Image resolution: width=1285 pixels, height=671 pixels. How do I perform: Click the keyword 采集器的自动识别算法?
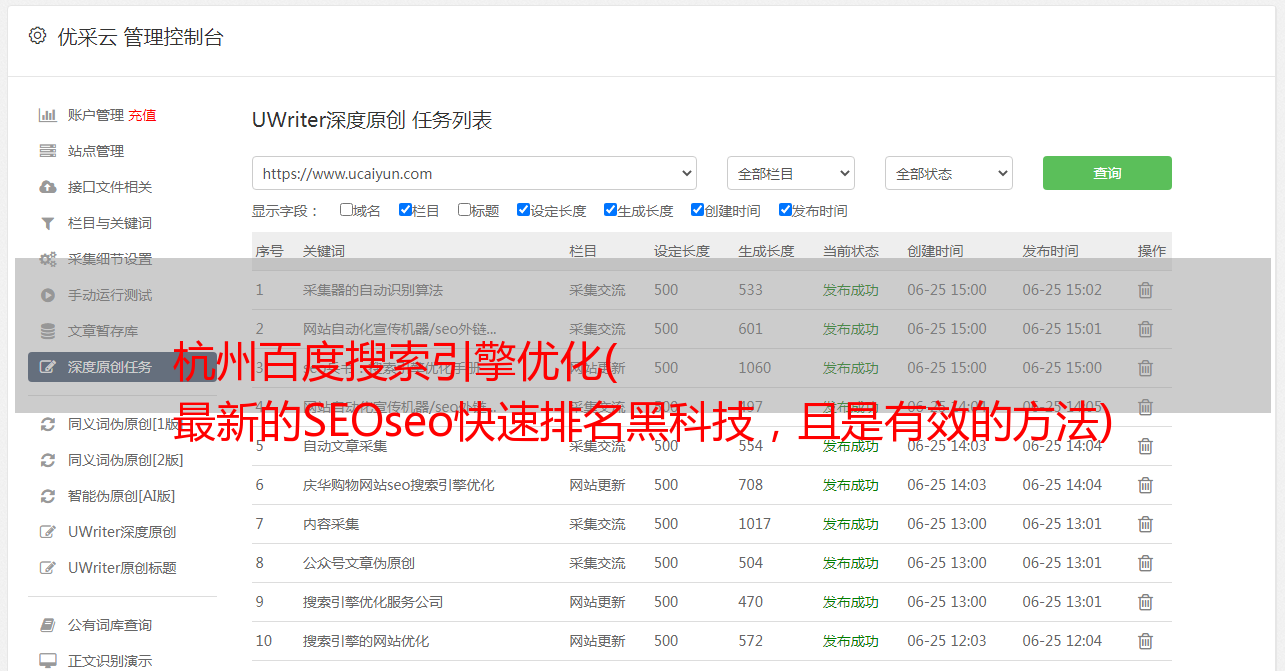point(373,290)
